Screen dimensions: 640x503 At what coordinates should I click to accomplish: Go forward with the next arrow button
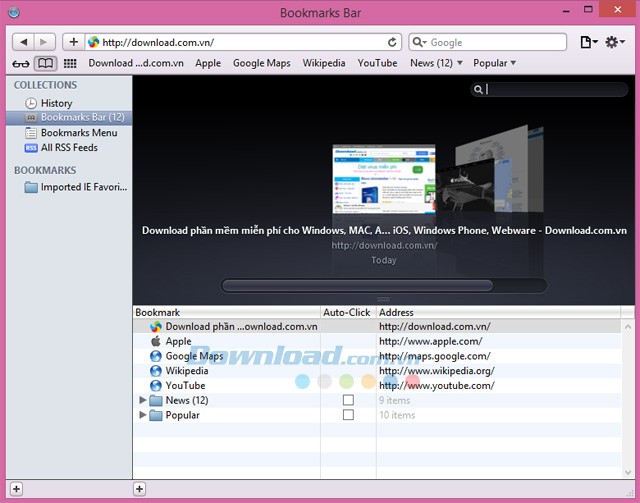(x=46, y=42)
